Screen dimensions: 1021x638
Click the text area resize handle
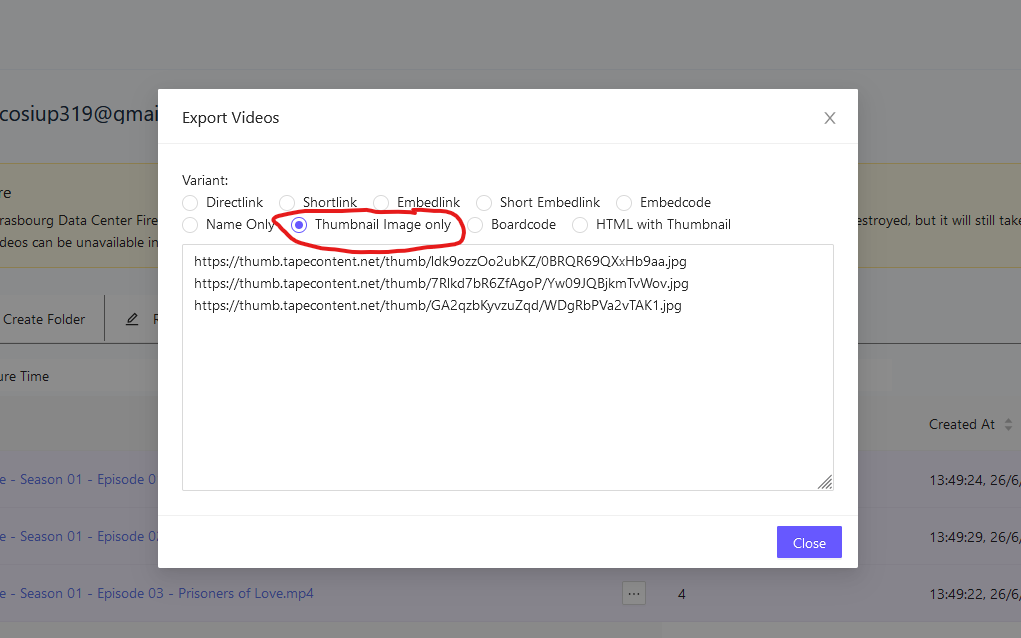coord(824,482)
